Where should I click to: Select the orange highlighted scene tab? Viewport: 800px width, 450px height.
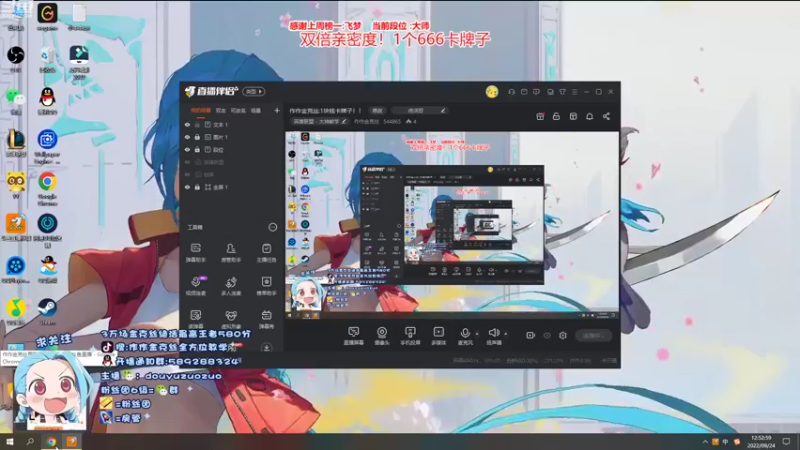[201, 111]
